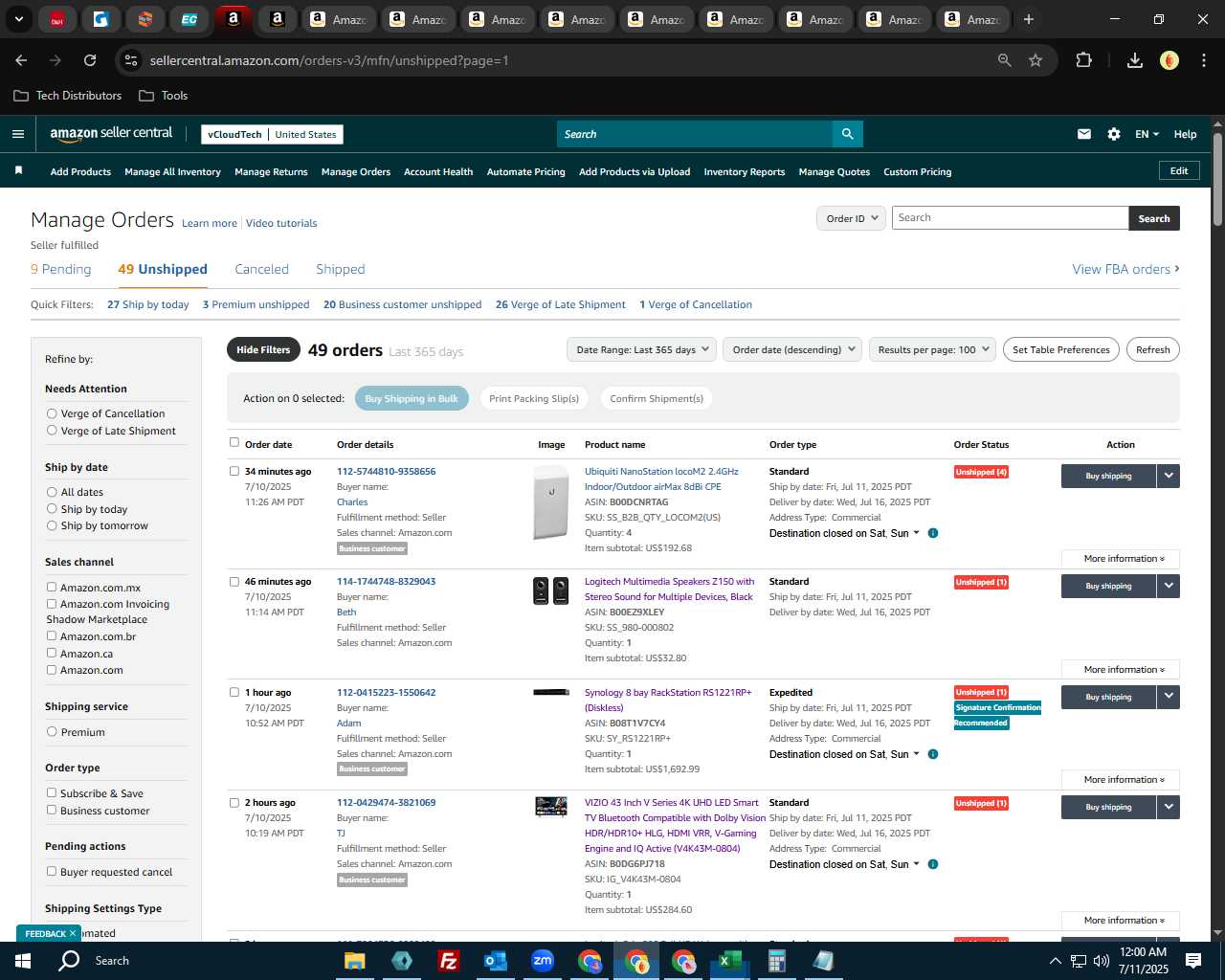Click the search magnifier button in header

847,134
